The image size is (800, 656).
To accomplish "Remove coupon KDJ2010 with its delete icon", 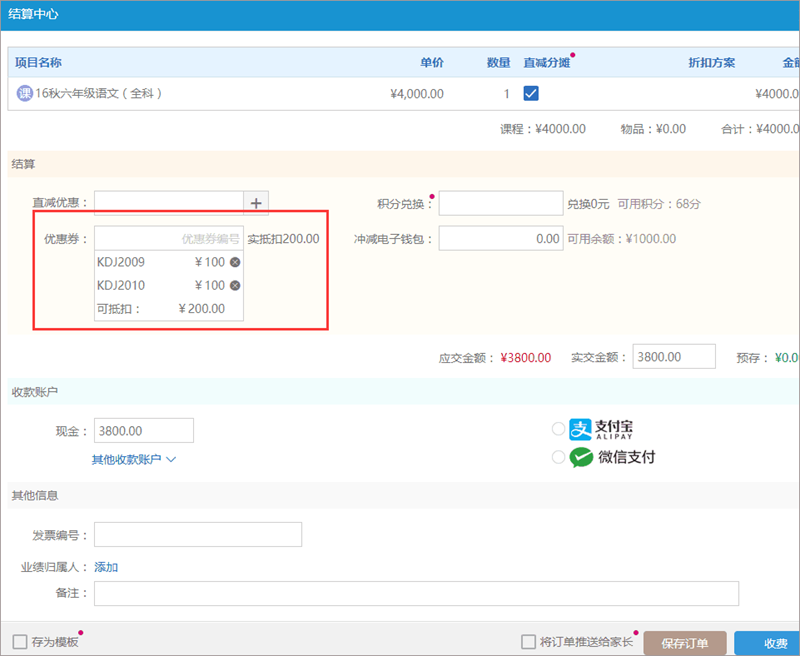I will pos(235,285).
